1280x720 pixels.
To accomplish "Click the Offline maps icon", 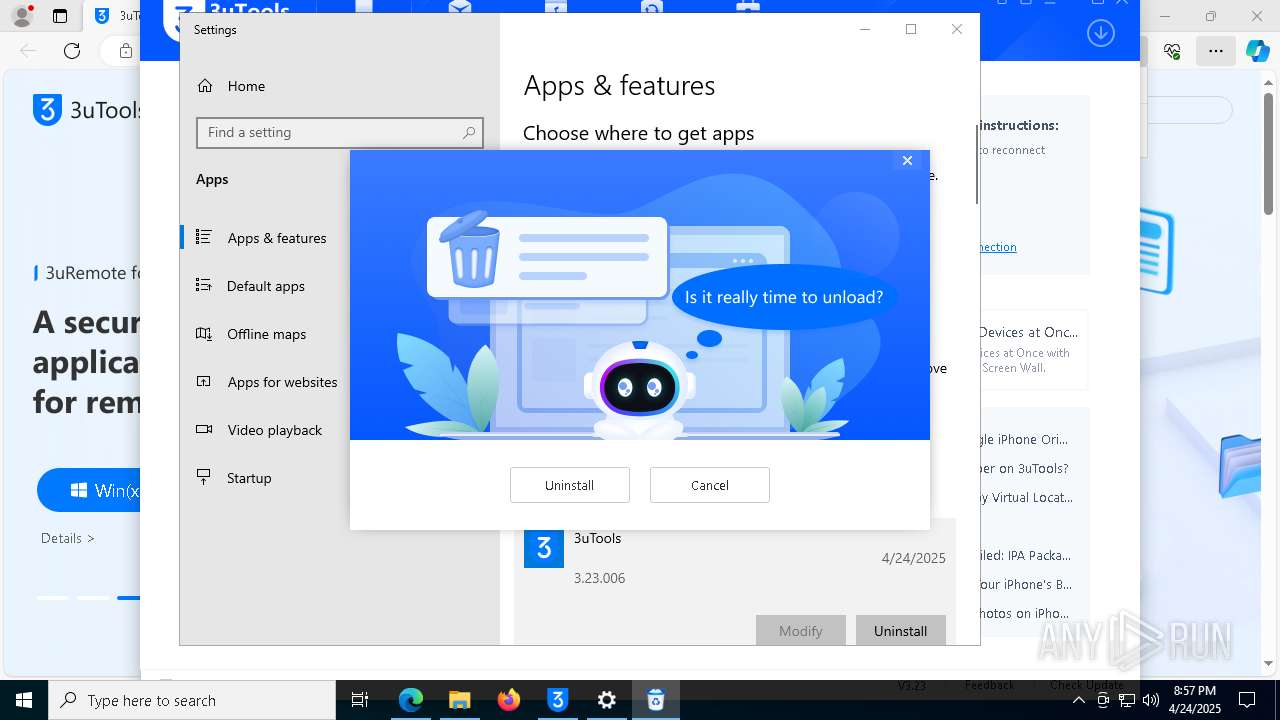I will [204, 333].
